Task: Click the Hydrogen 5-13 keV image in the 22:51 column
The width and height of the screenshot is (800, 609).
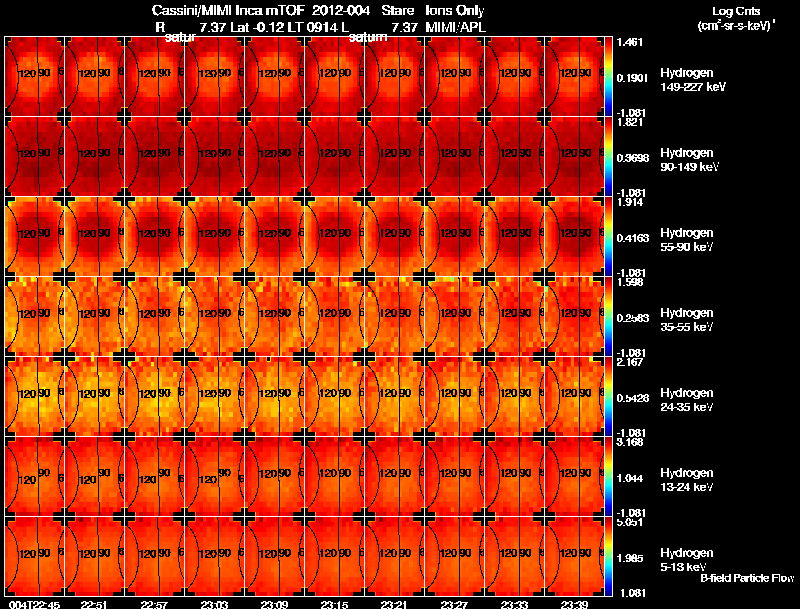Action: pyautogui.click(x=94, y=557)
